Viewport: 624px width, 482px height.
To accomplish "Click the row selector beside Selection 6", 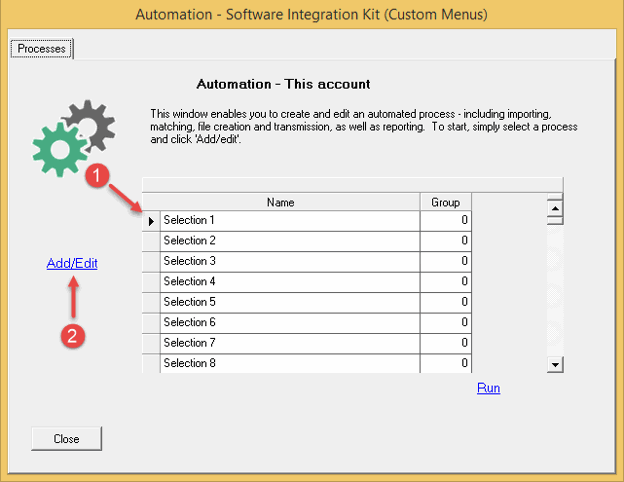I will 151,323.
